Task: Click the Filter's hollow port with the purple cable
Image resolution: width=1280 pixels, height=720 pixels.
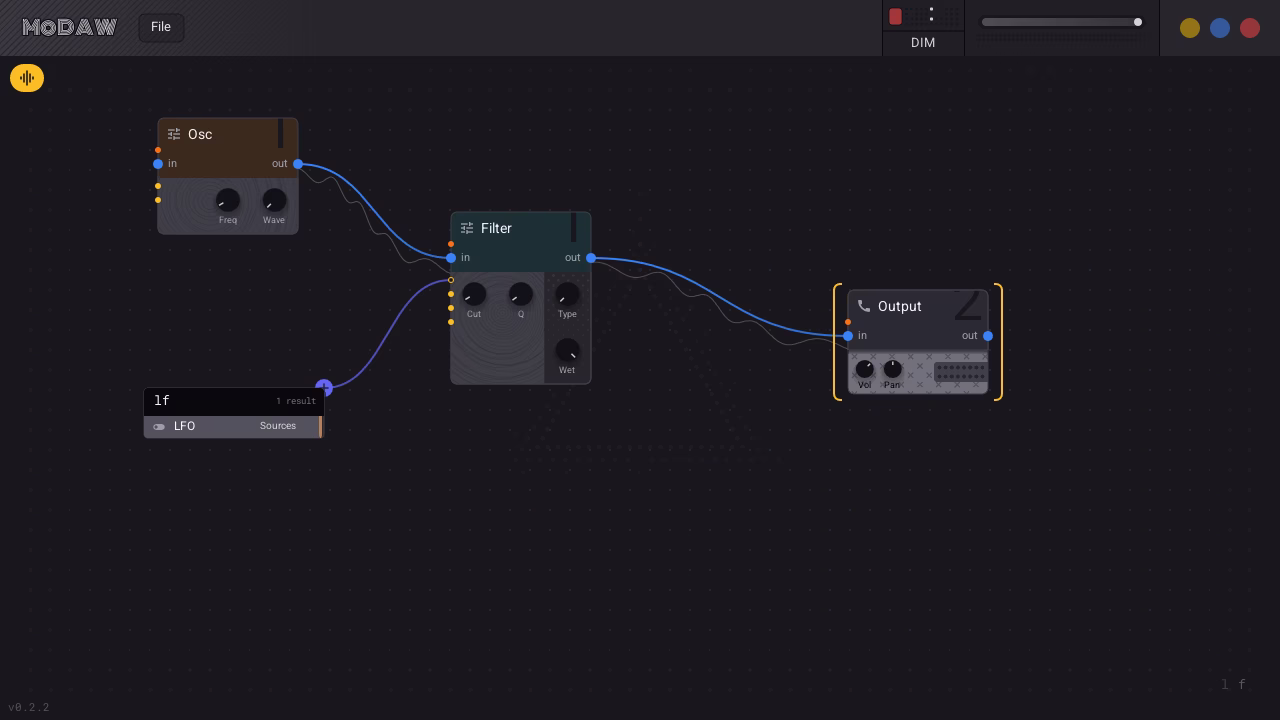Action: [451, 280]
